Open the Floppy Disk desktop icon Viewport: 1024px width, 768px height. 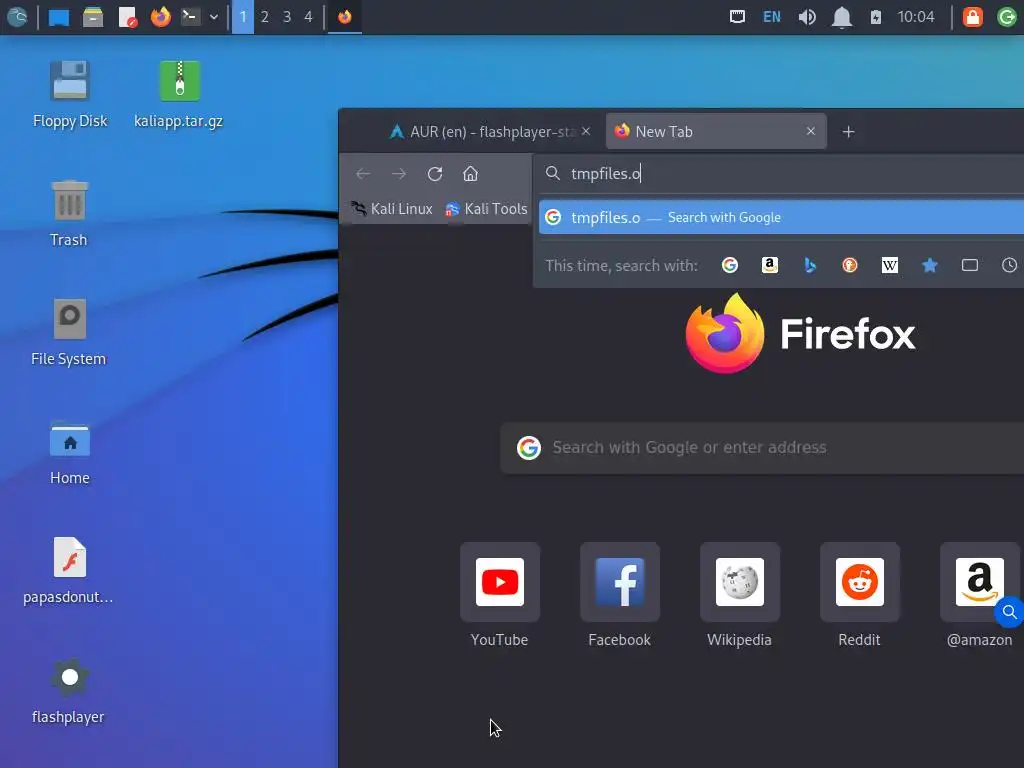pyautogui.click(x=70, y=93)
